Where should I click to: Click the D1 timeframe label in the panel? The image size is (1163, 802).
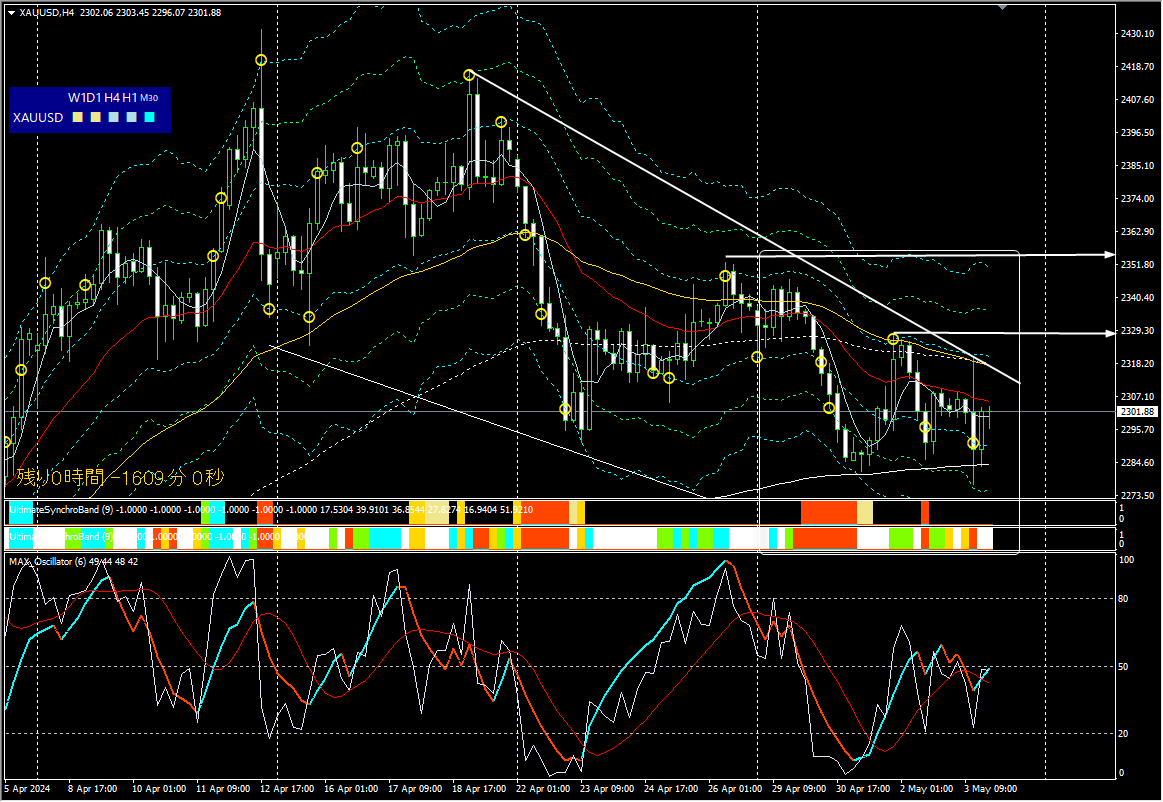point(93,98)
